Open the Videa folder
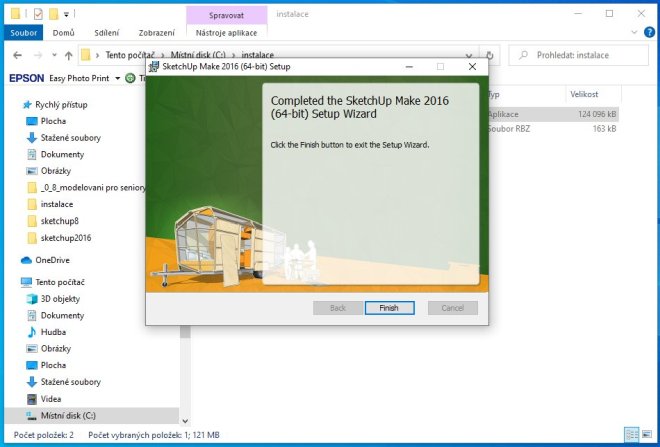 coord(51,399)
